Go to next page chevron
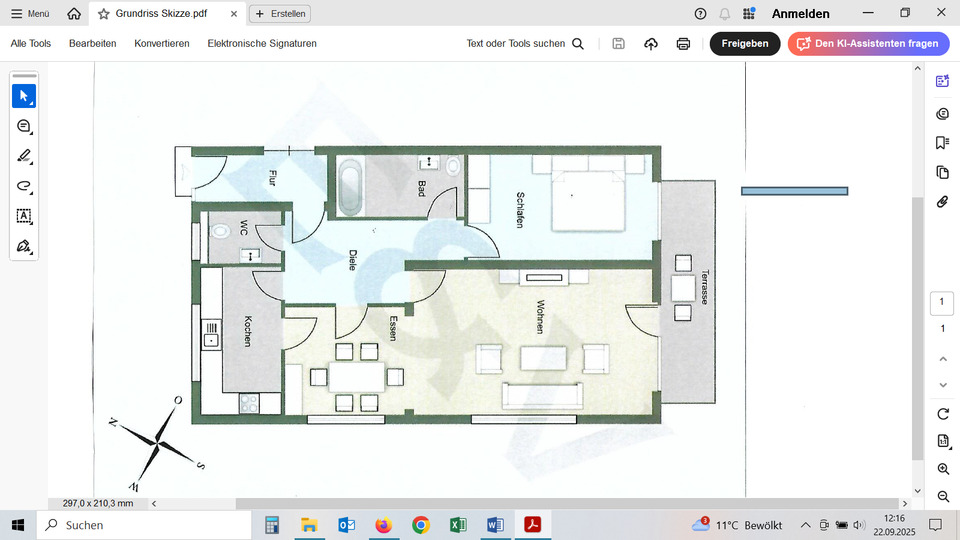 942,385
